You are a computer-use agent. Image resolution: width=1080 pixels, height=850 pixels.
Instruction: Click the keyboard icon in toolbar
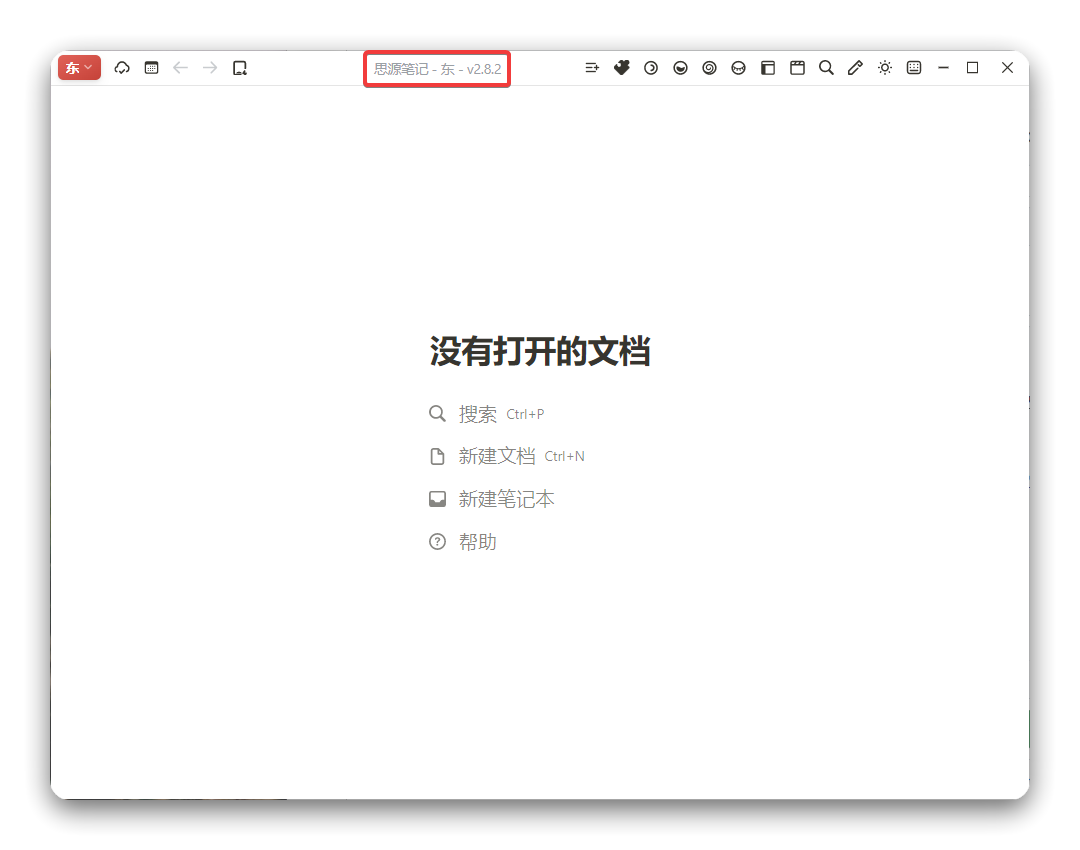click(914, 68)
